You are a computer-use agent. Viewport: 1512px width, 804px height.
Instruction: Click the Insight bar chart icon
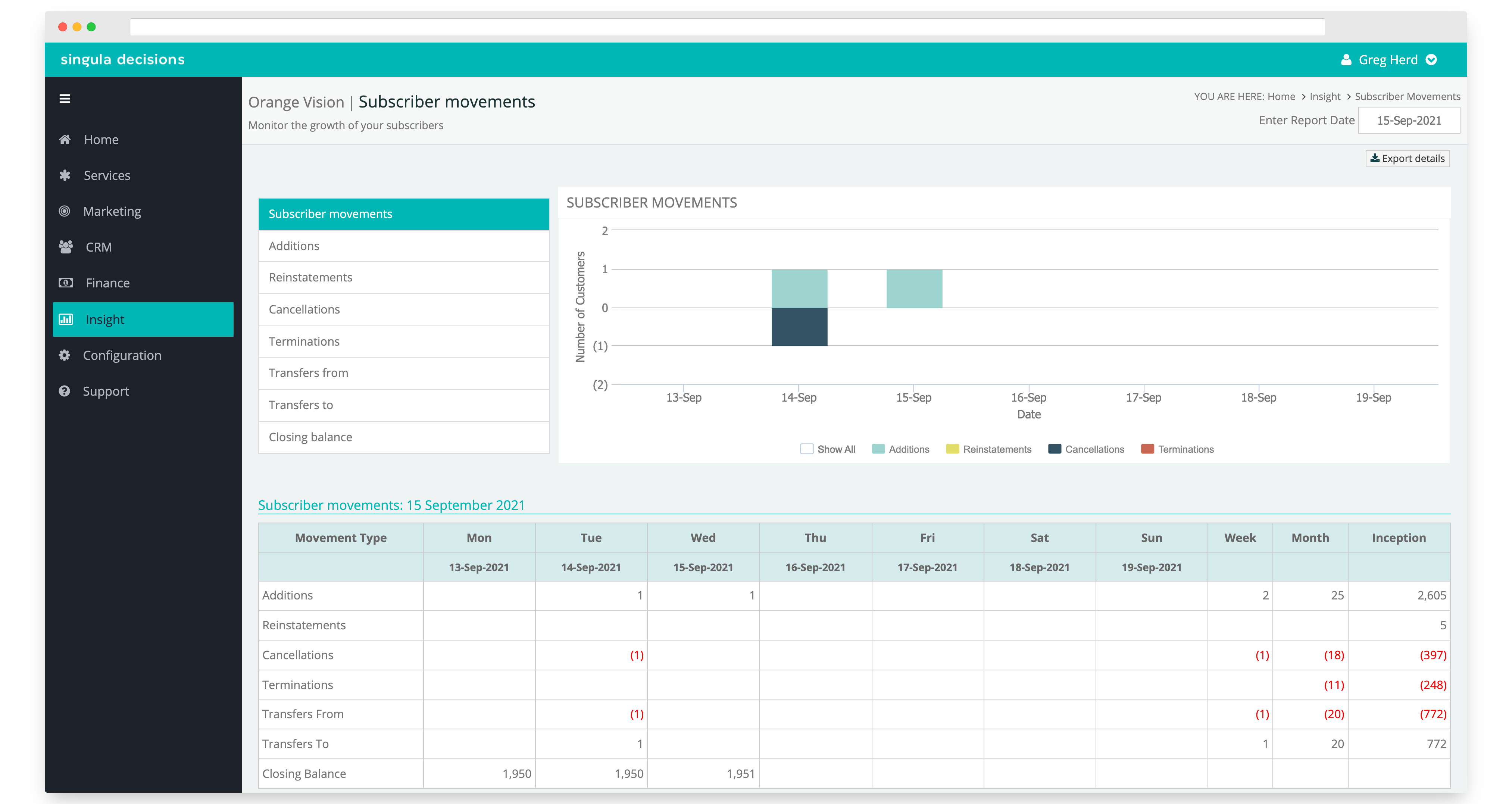click(x=66, y=320)
